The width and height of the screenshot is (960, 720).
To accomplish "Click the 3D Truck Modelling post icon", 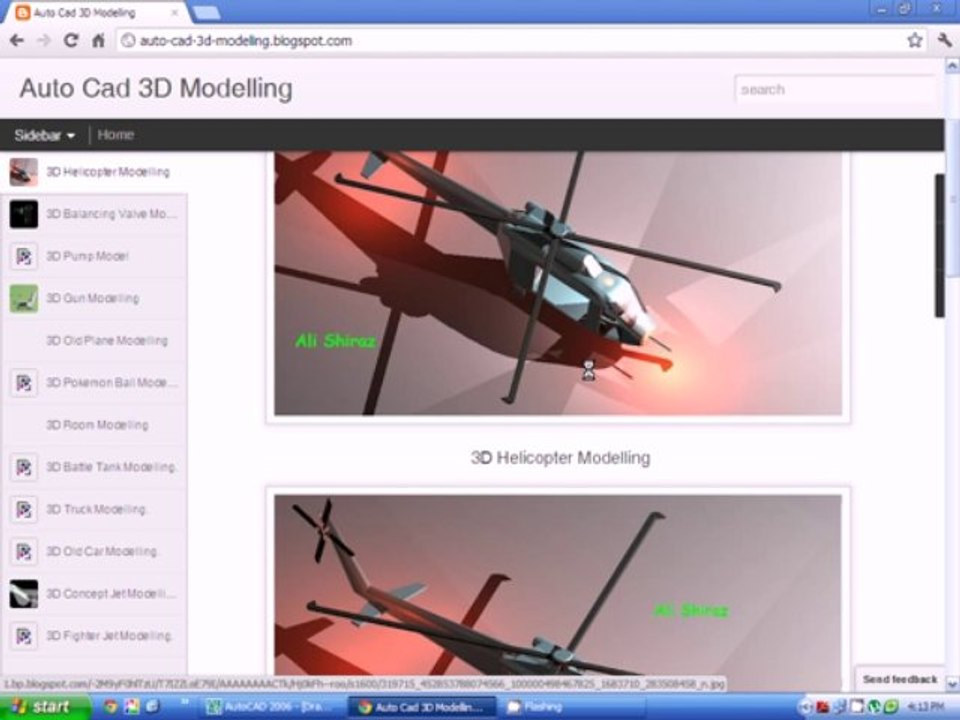I will pos(23,510).
